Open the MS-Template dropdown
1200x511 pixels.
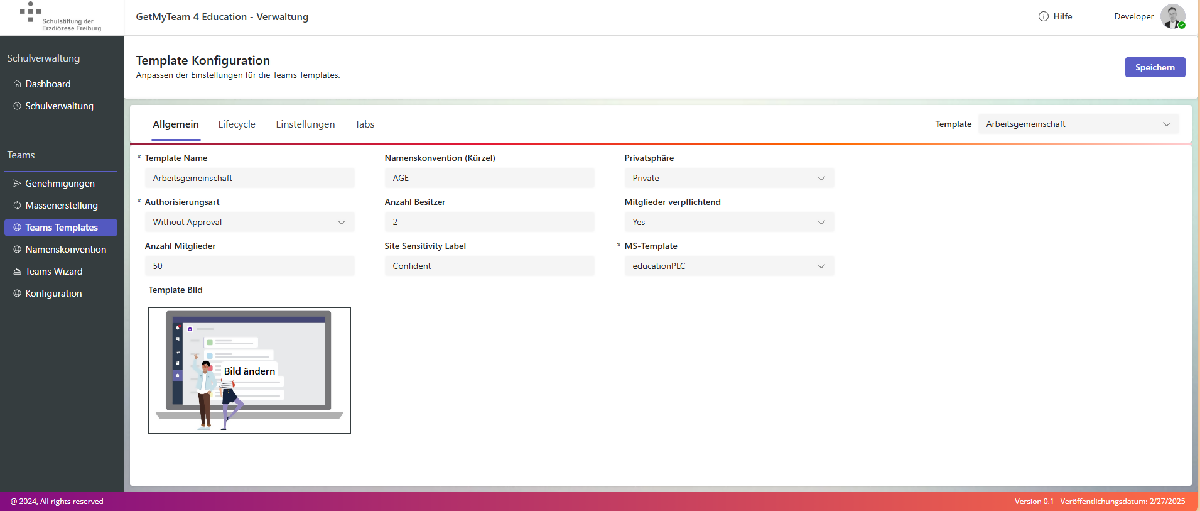[x=729, y=266]
